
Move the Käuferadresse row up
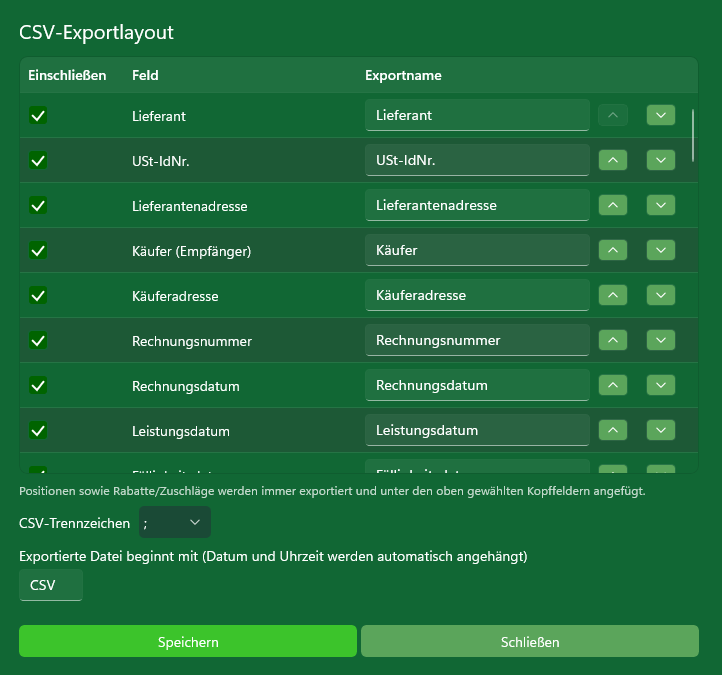[x=613, y=295]
